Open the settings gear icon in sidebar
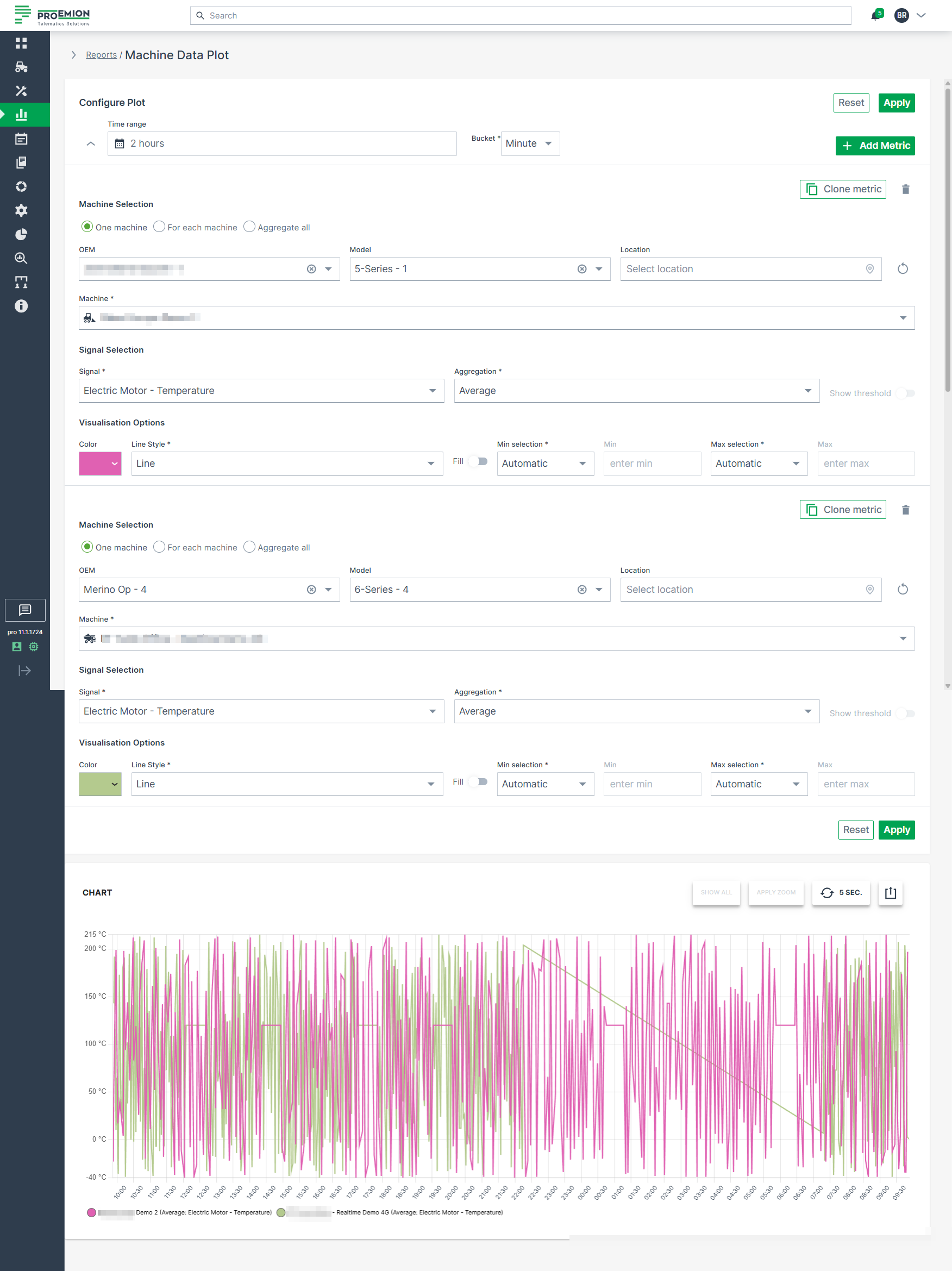952x1271 pixels. 21,210
